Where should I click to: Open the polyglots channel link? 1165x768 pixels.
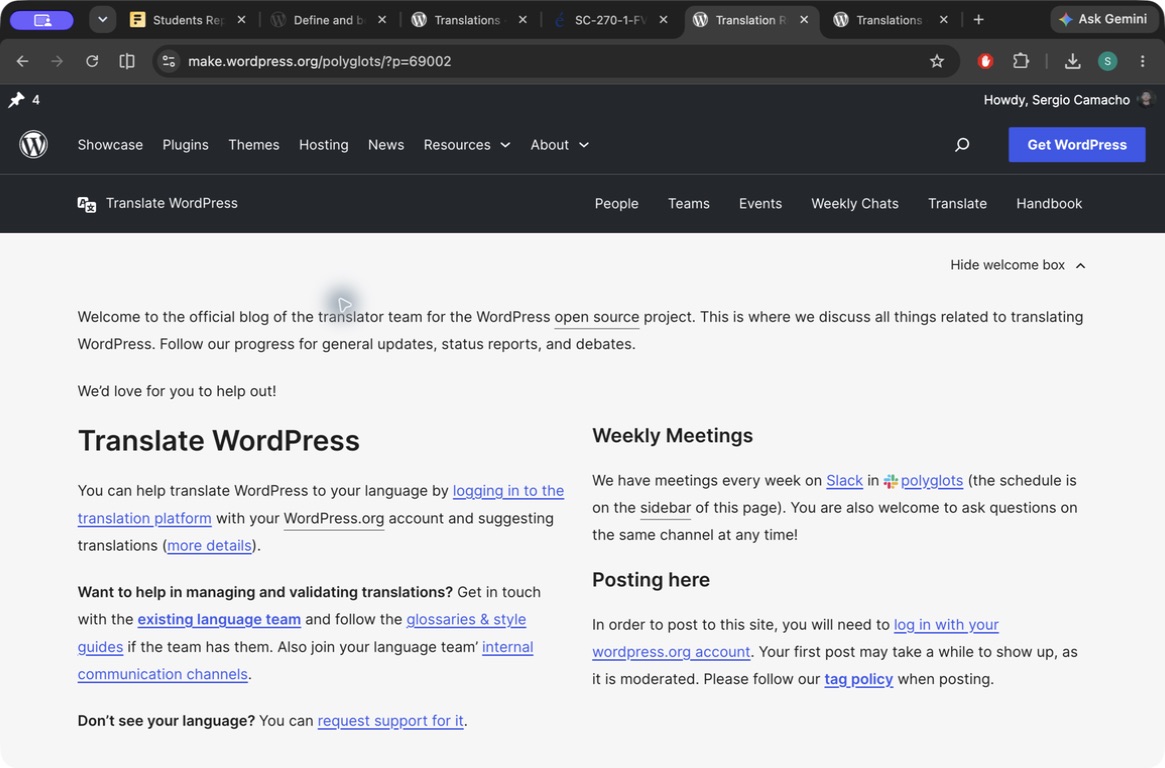pyautogui.click(x=931, y=481)
